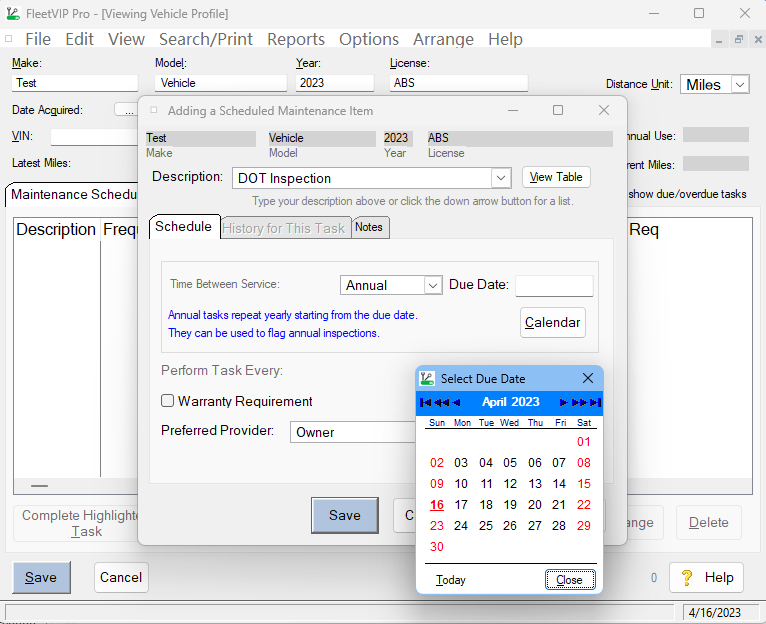Image resolution: width=766 pixels, height=624 pixels.
Task: Click the Model field containing Vehicle
Action: (x=221, y=83)
